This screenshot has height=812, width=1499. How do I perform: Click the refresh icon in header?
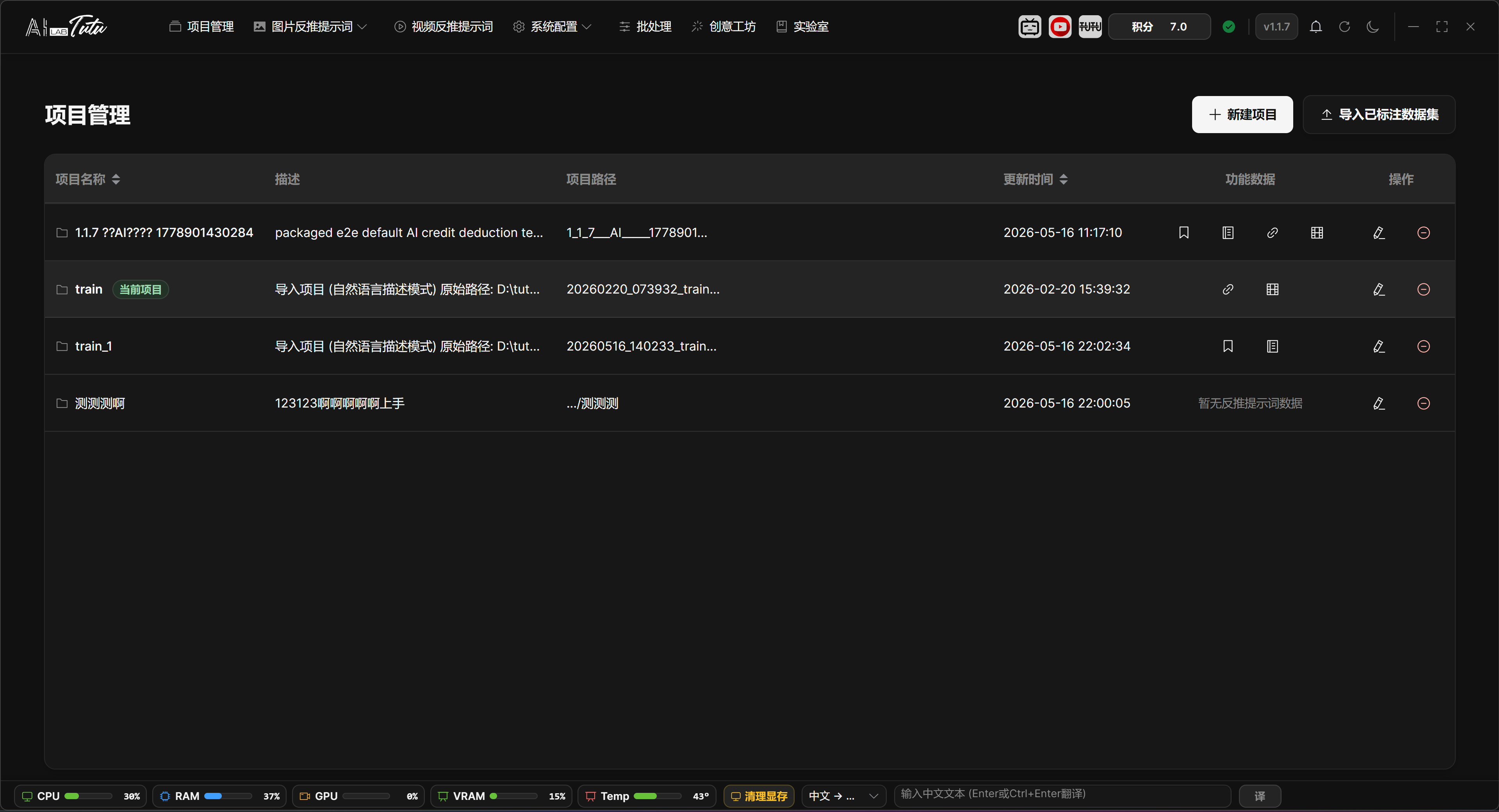point(1344,27)
